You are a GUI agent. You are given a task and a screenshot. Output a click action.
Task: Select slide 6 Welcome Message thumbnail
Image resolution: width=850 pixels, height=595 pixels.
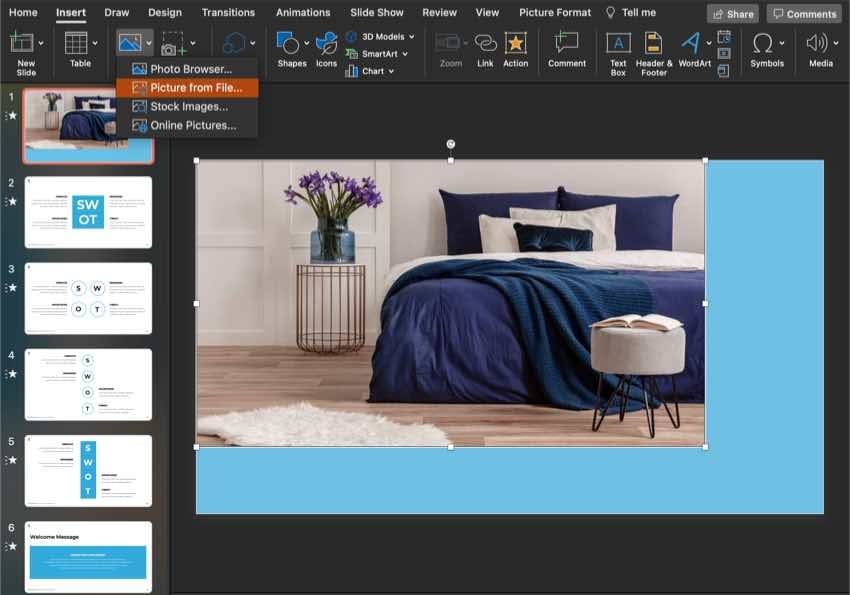[x=88, y=555]
